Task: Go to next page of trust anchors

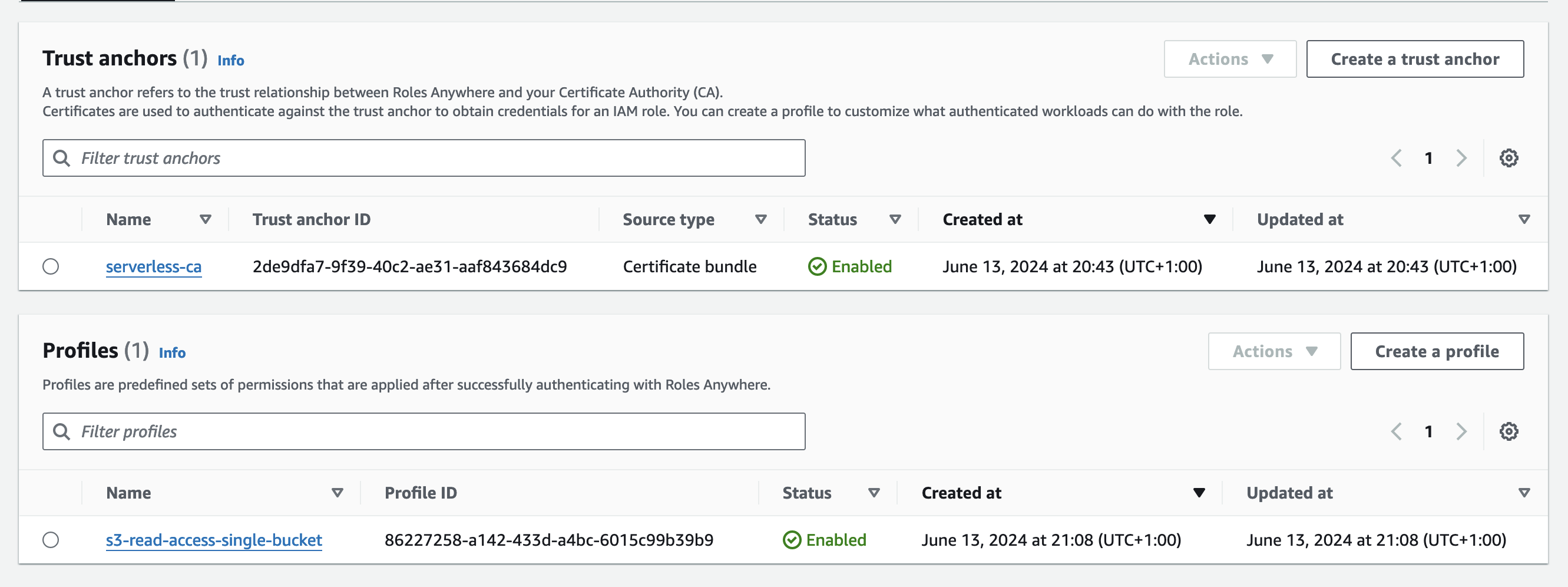Action: (x=1461, y=159)
